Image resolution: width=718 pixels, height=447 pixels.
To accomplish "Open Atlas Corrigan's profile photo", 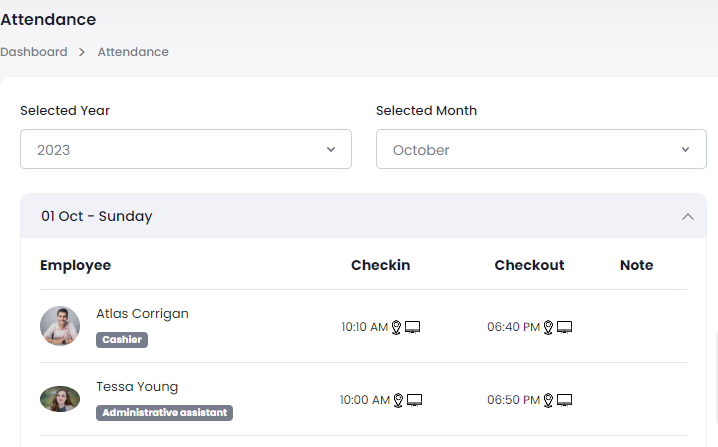I will 60,326.
